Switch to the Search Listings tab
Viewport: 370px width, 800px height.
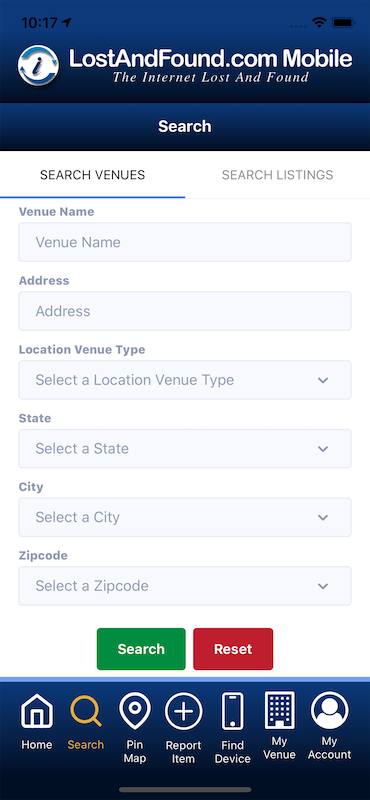point(278,175)
